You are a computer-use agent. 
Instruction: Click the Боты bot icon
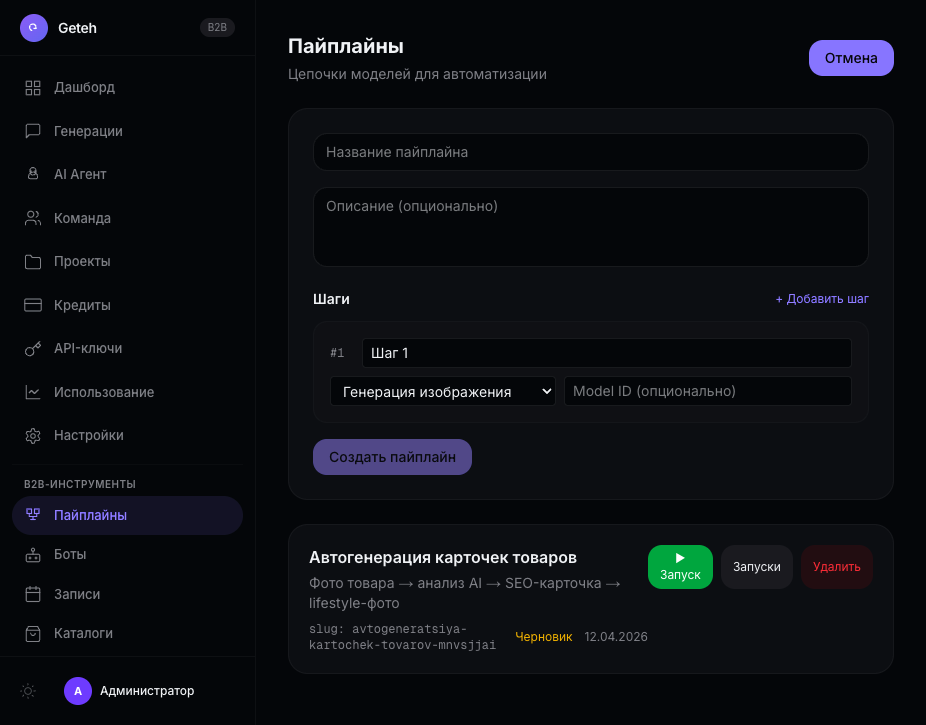(33, 554)
